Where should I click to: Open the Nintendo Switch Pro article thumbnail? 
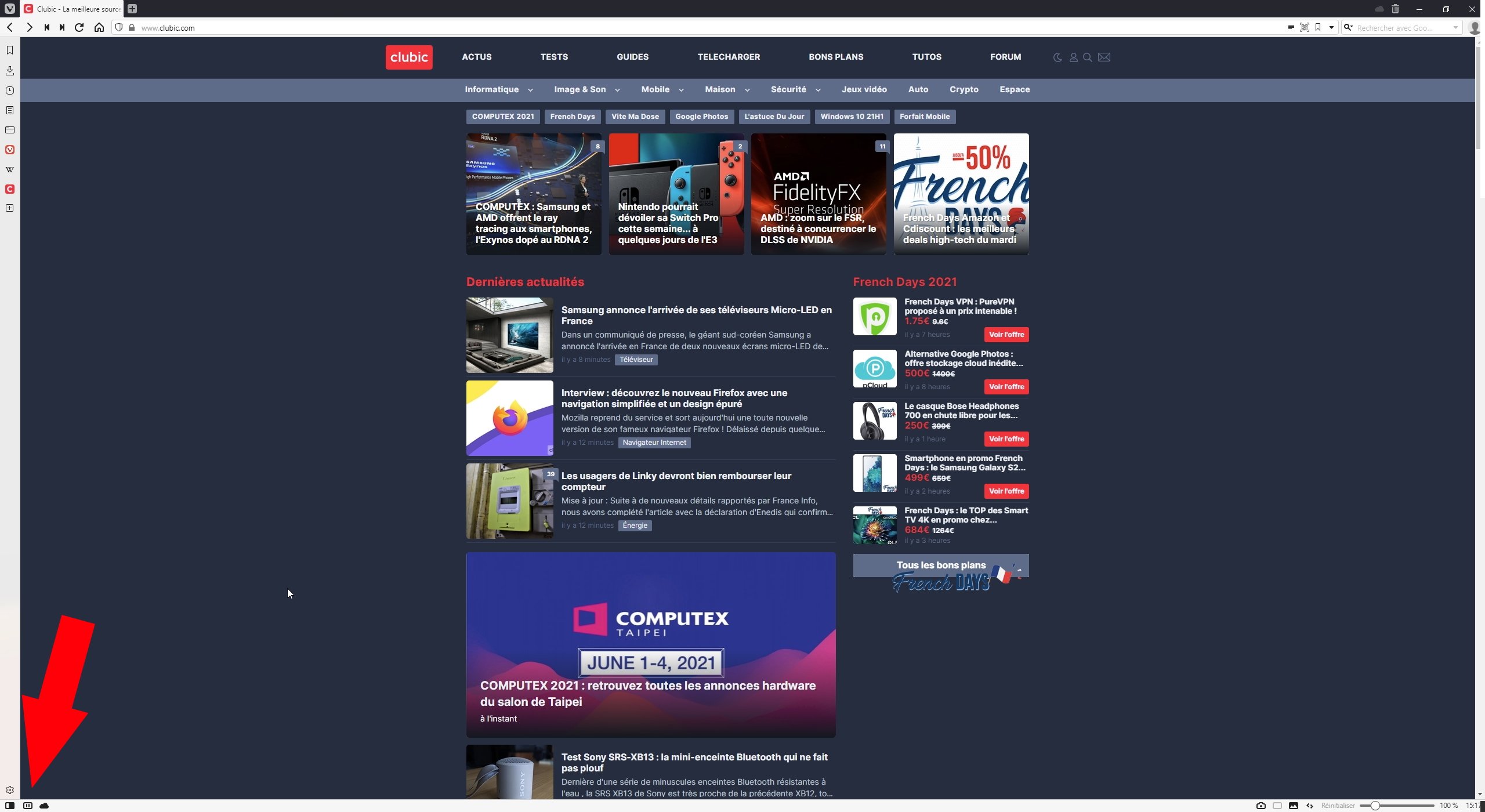pos(676,194)
